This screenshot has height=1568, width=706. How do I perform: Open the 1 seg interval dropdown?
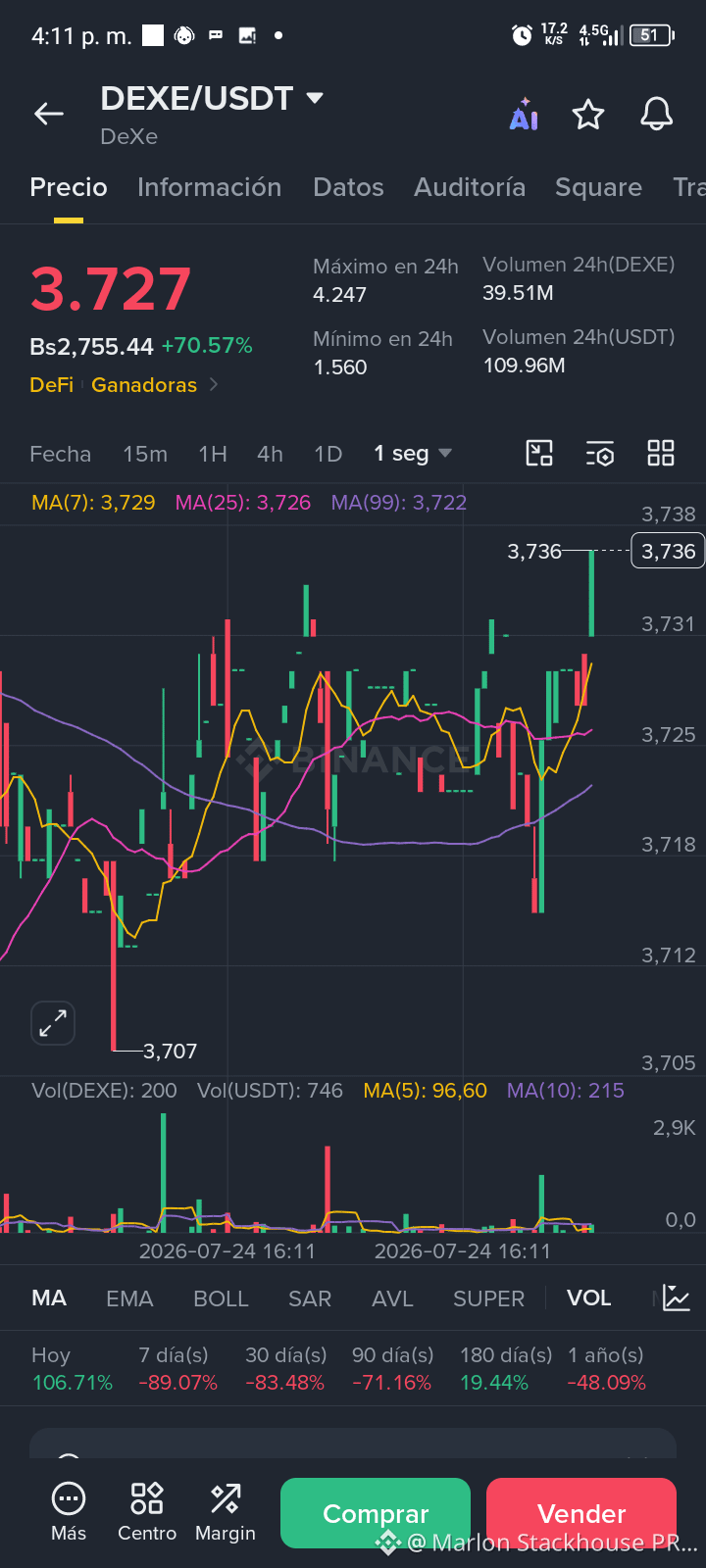click(413, 454)
